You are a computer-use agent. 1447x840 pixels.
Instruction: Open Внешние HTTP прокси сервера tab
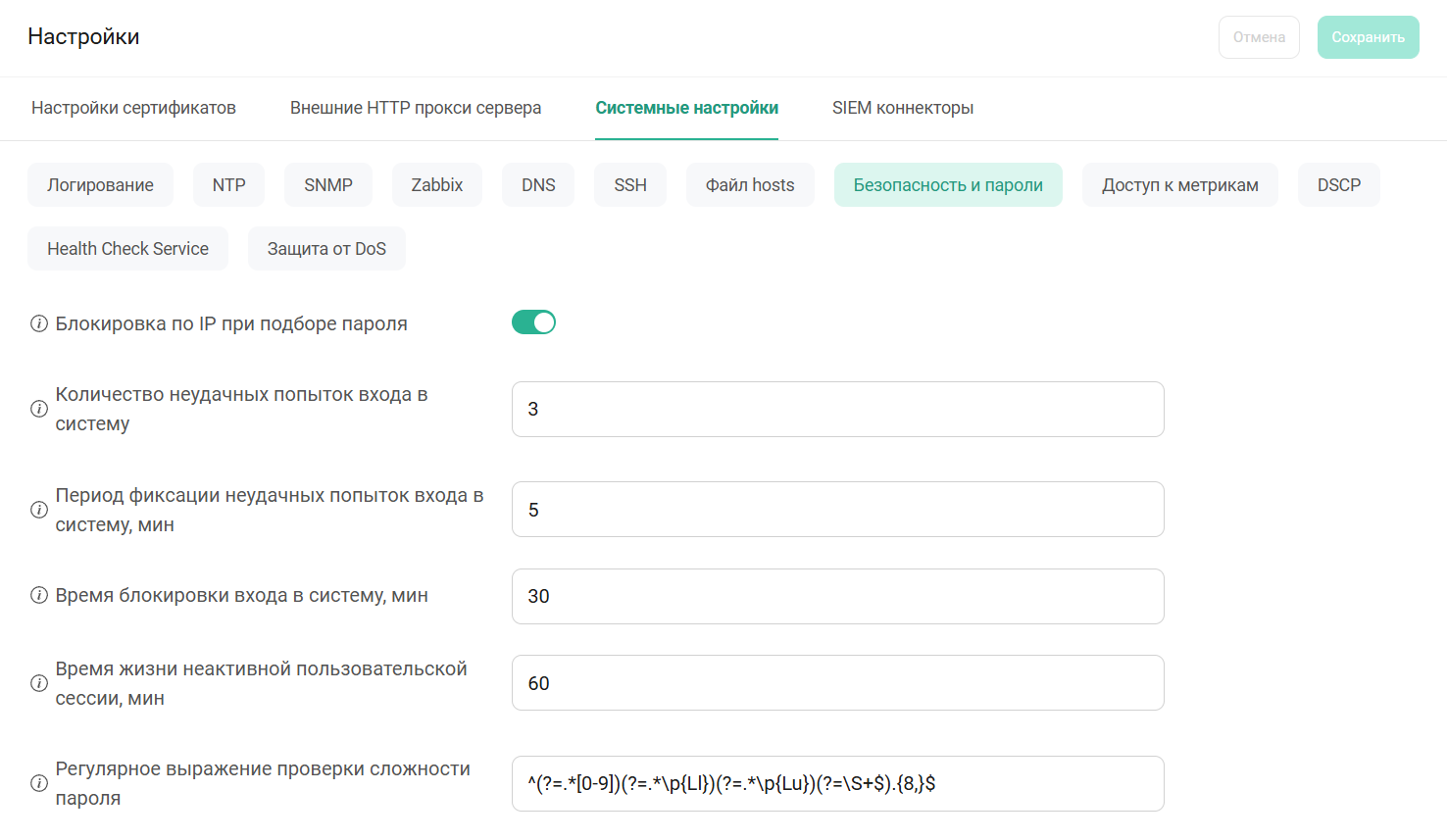click(415, 108)
